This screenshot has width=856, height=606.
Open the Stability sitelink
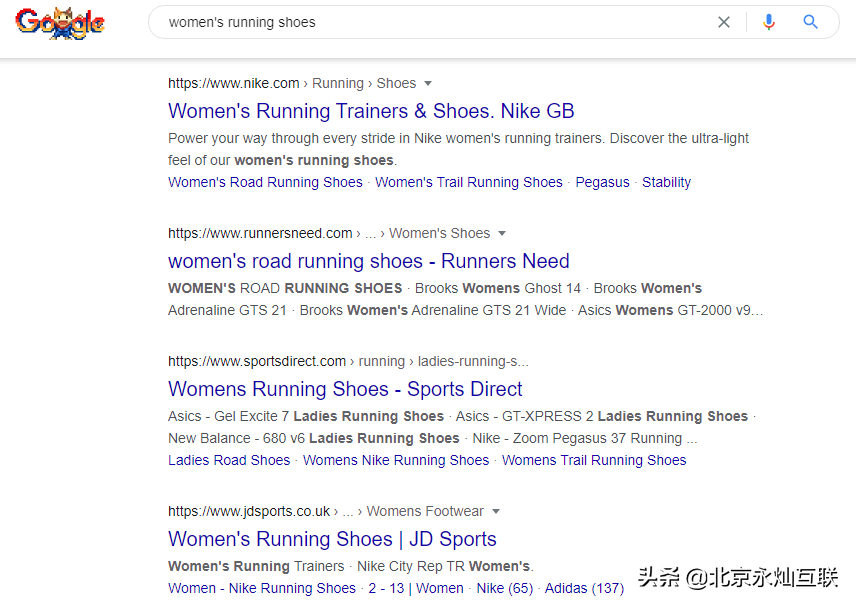(x=667, y=182)
